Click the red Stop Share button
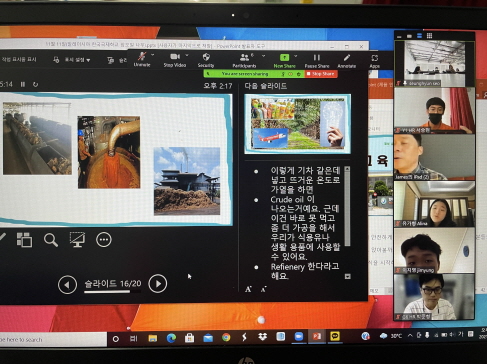487x364 pixels. [320, 74]
